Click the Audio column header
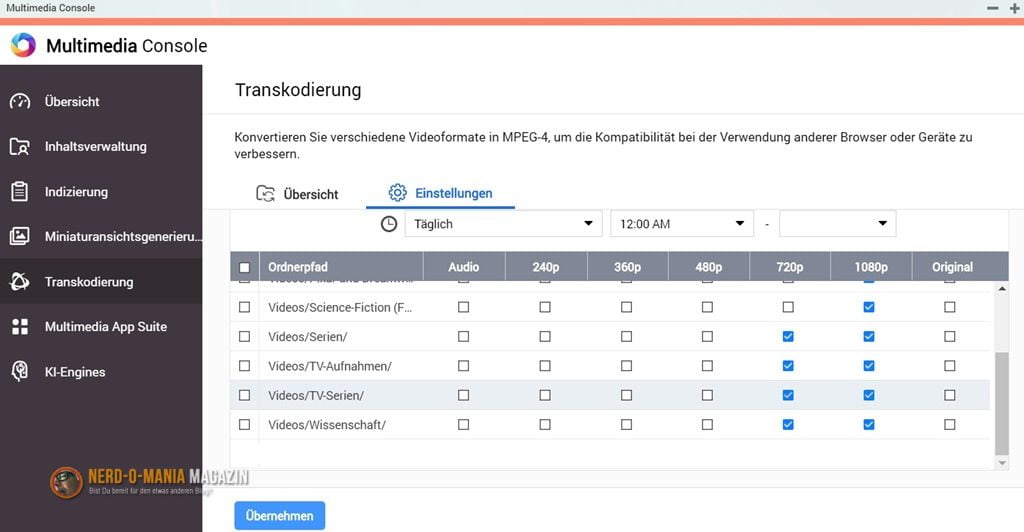1024x532 pixels. click(464, 267)
